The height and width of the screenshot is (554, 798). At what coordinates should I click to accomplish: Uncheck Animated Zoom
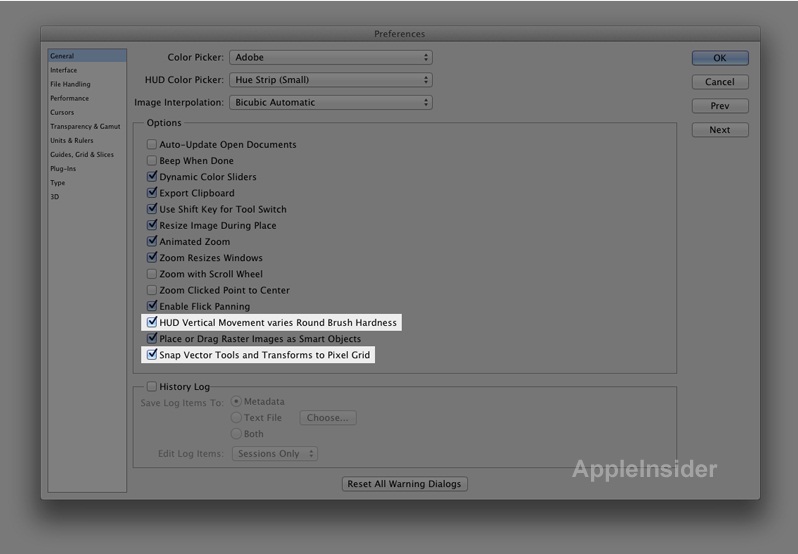[x=152, y=242]
